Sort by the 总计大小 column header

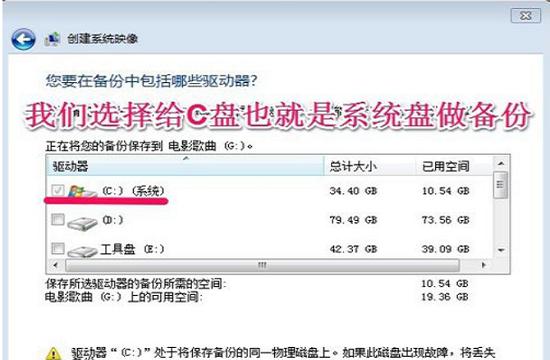pos(370,166)
